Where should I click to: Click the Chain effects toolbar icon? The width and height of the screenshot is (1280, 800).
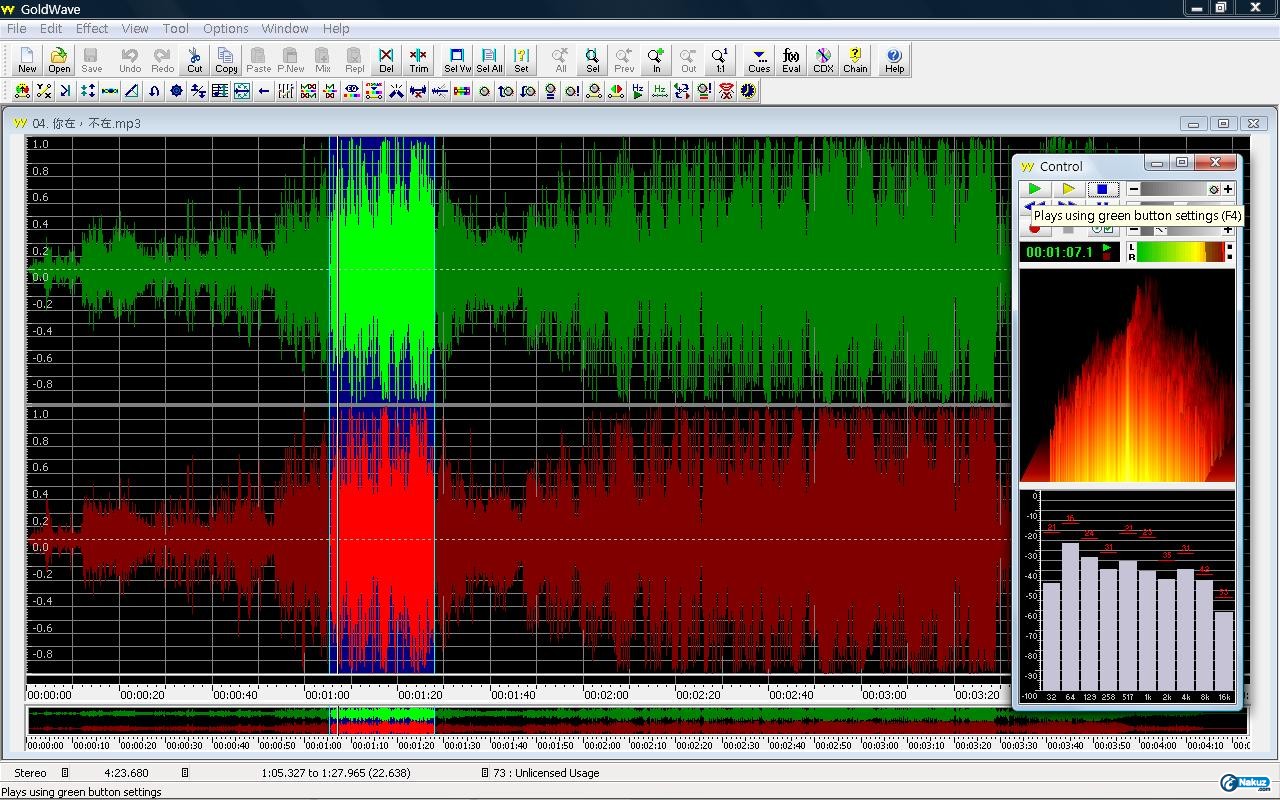(x=855, y=60)
